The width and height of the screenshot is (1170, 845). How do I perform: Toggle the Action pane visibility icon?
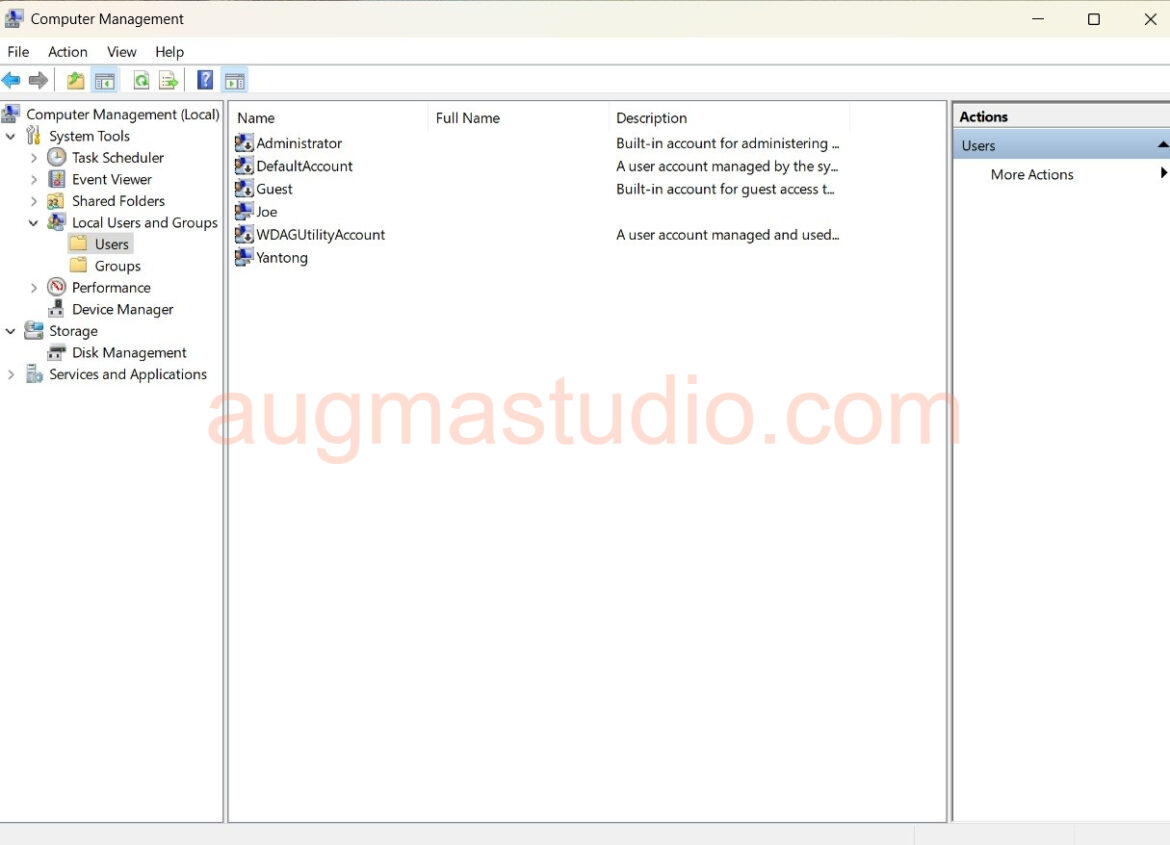(235, 80)
